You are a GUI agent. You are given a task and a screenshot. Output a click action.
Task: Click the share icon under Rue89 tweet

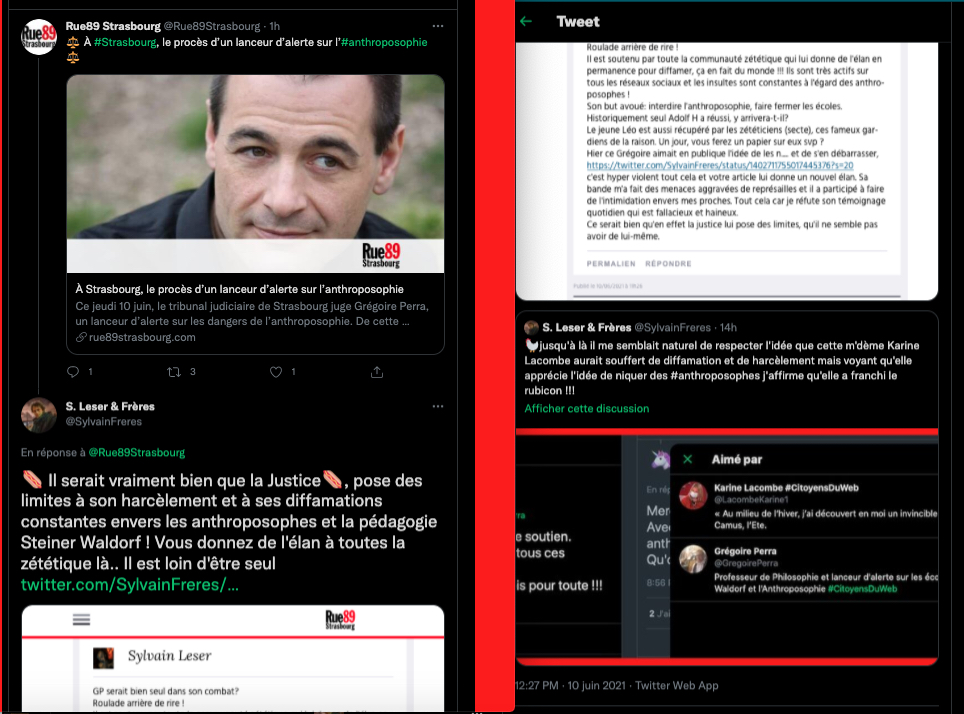pyautogui.click(x=377, y=372)
